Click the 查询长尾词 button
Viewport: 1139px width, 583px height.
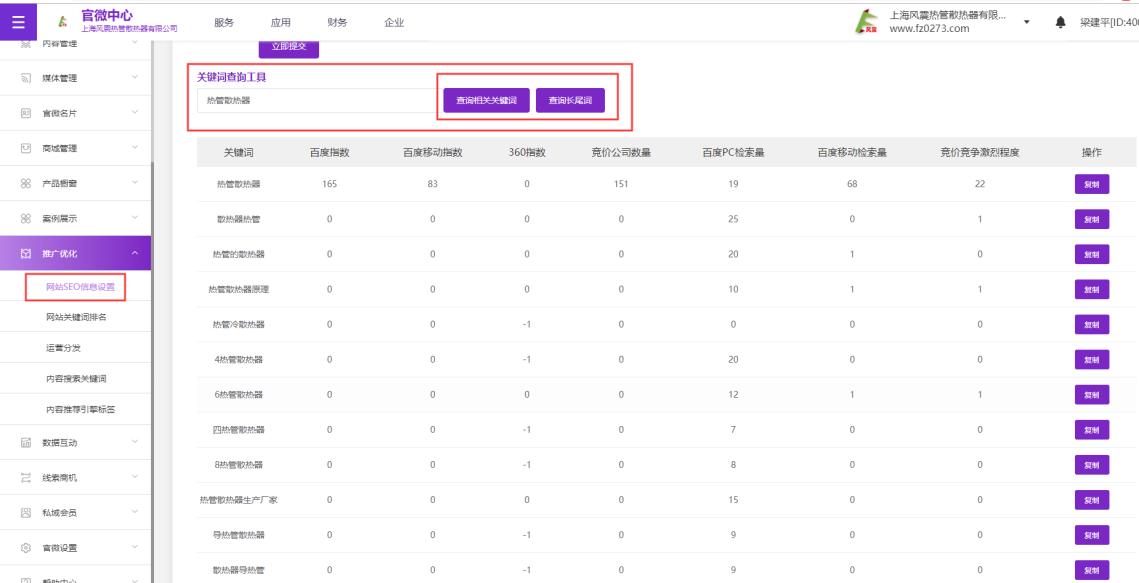(570, 100)
